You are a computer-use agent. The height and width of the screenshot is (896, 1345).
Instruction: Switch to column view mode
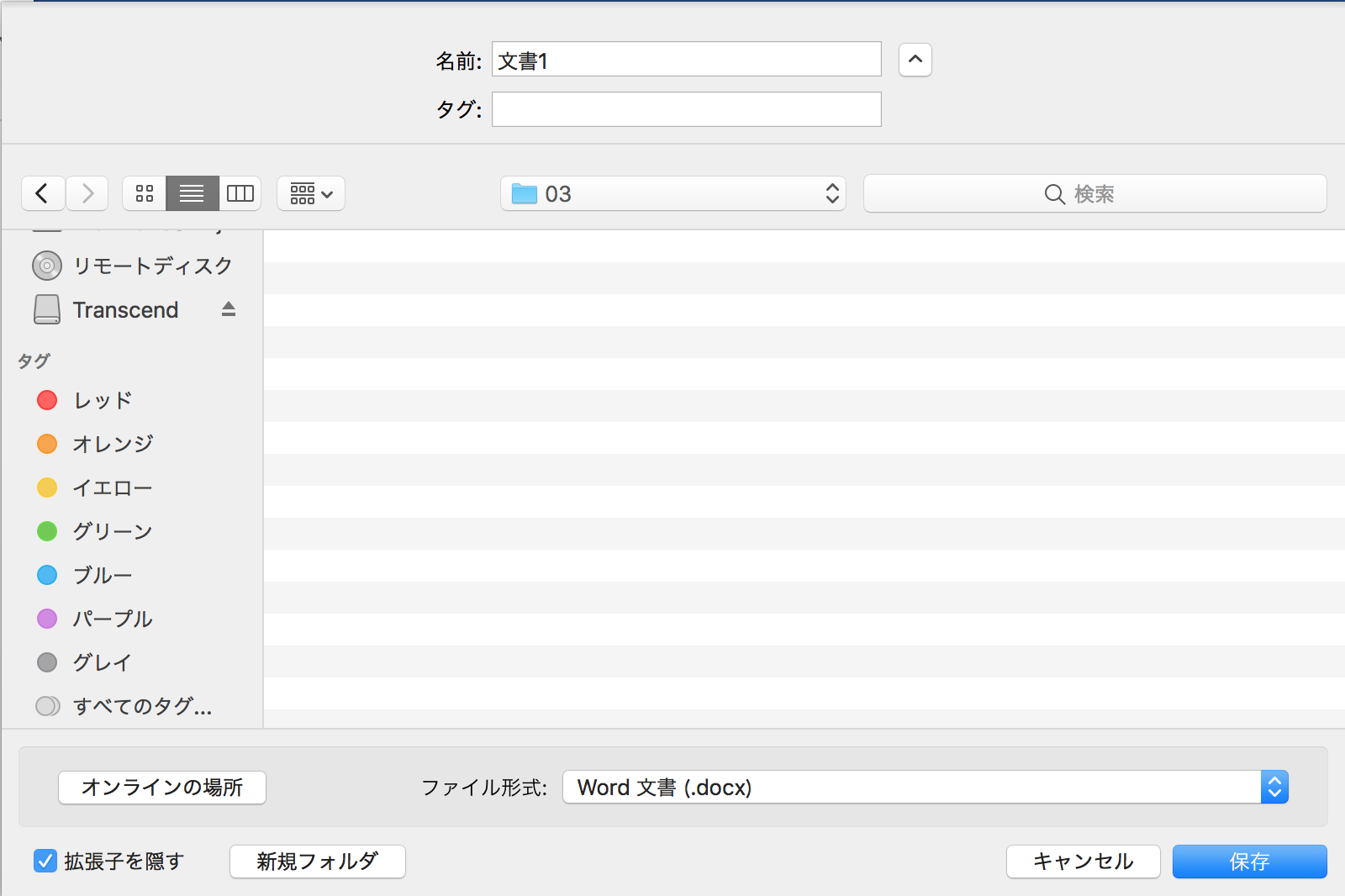tap(240, 194)
